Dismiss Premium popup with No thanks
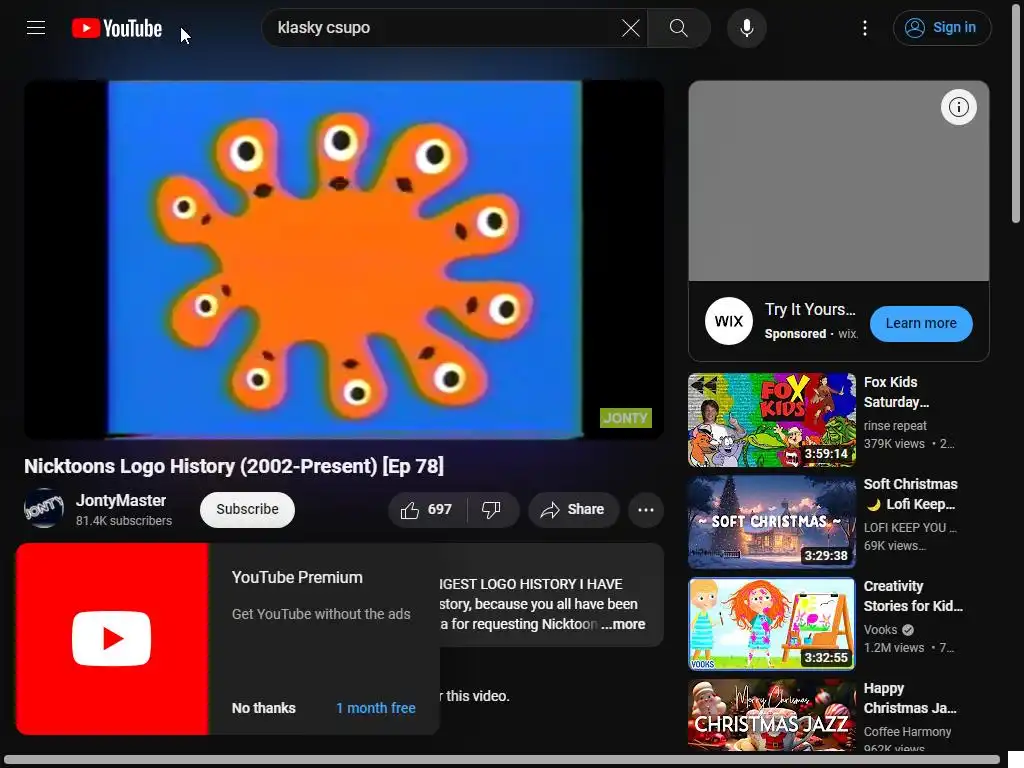The height and width of the screenshot is (768, 1024). [264, 708]
